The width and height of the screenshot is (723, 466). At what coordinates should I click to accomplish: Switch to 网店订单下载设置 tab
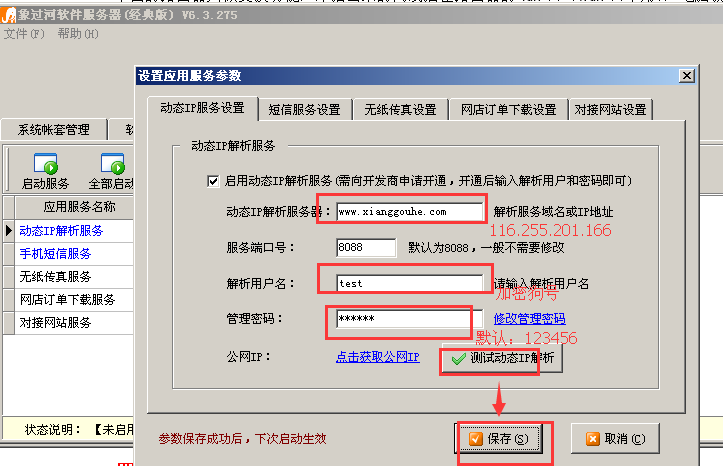pyautogui.click(x=509, y=110)
